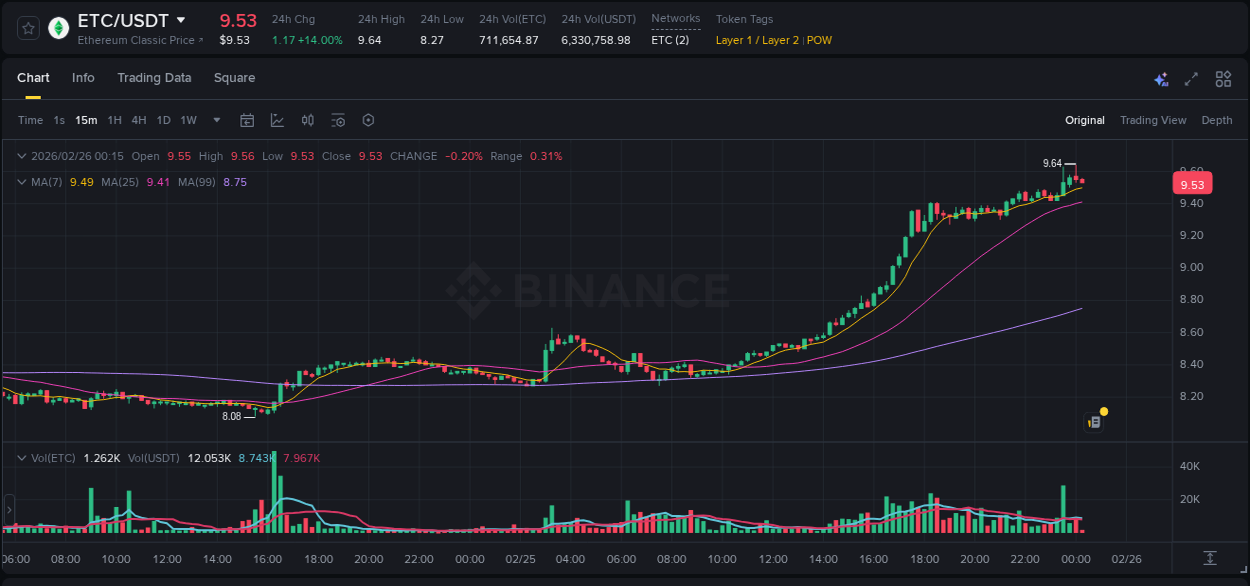Open the candlestick display settings icon
Viewport: 1250px width, 586px height.
click(x=307, y=120)
